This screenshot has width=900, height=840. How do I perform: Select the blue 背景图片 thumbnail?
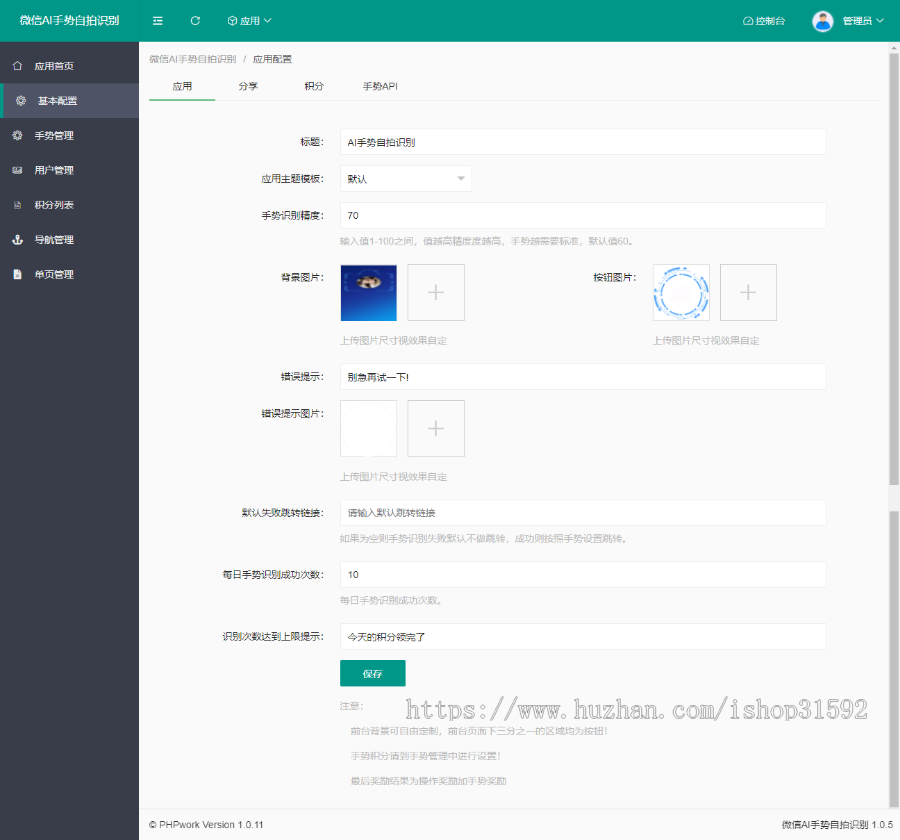pyautogui.click(x=368, y=293)
